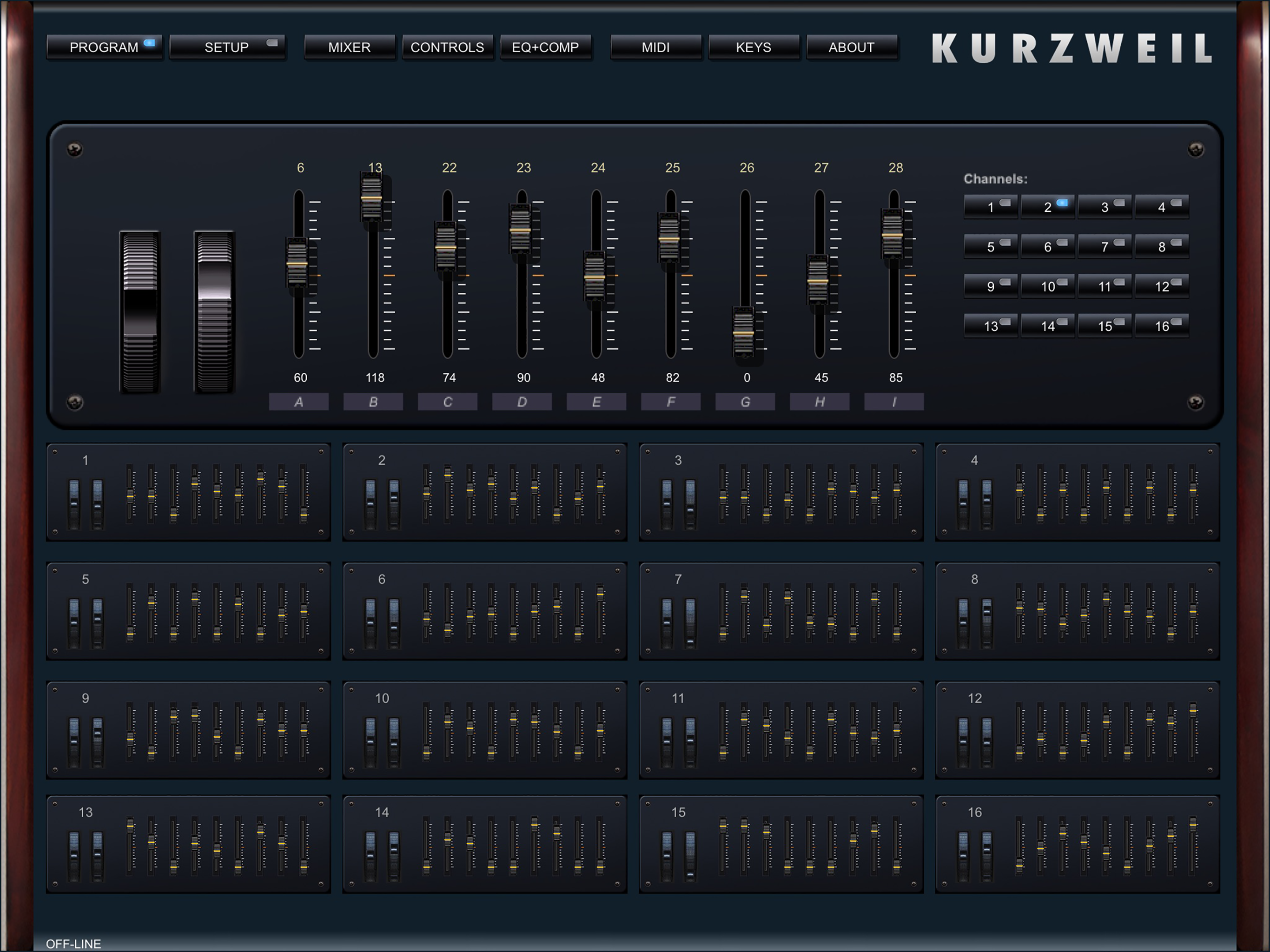Image resolution: width=1270 pixels, height=952 pixels.
Task: Open channel 10 mini controller panel
Action: (x=484, y=730)
